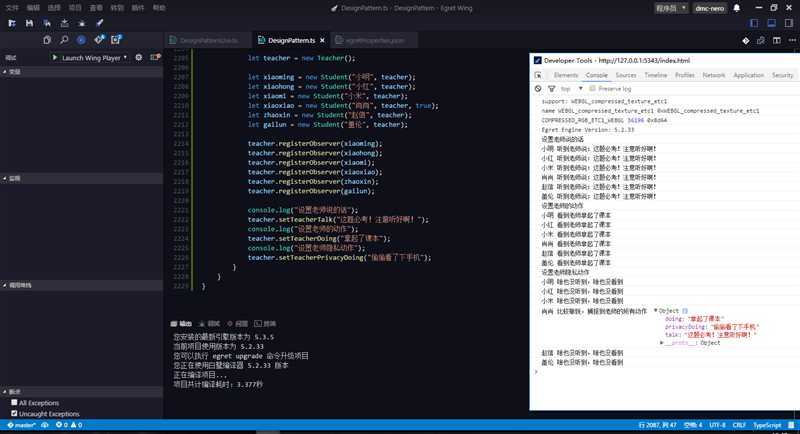This screenshot has width=800, height=434.
Task: Click the split editor icon
Action: 777,41
